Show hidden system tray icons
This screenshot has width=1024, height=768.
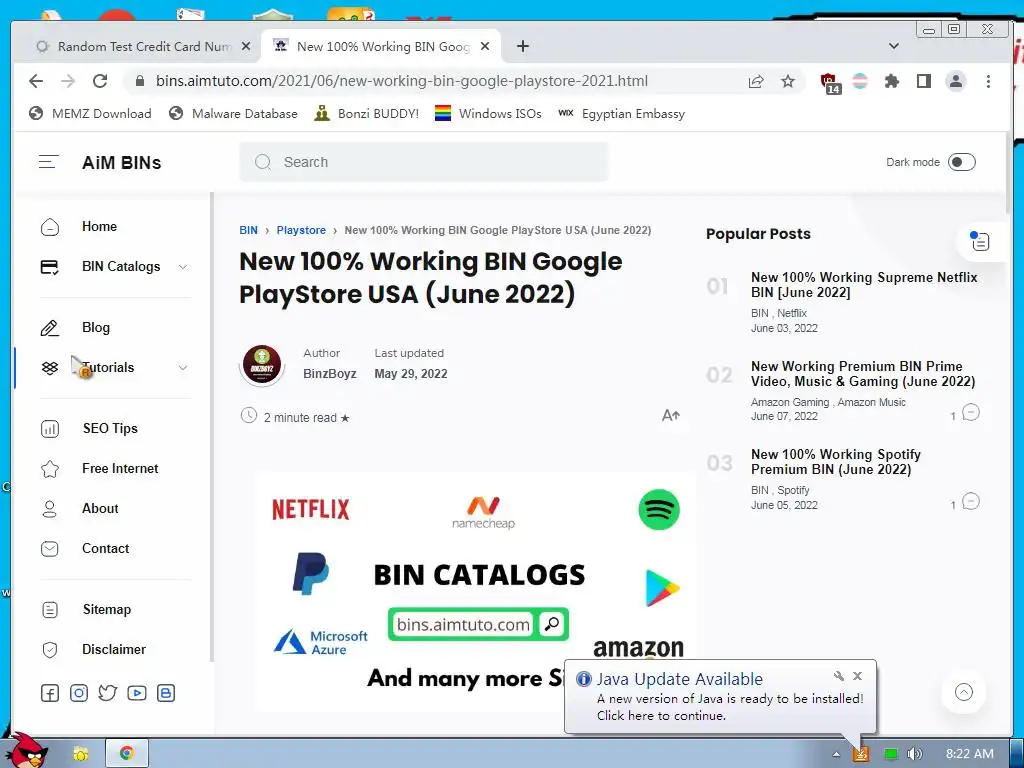(x=836, y=754)
